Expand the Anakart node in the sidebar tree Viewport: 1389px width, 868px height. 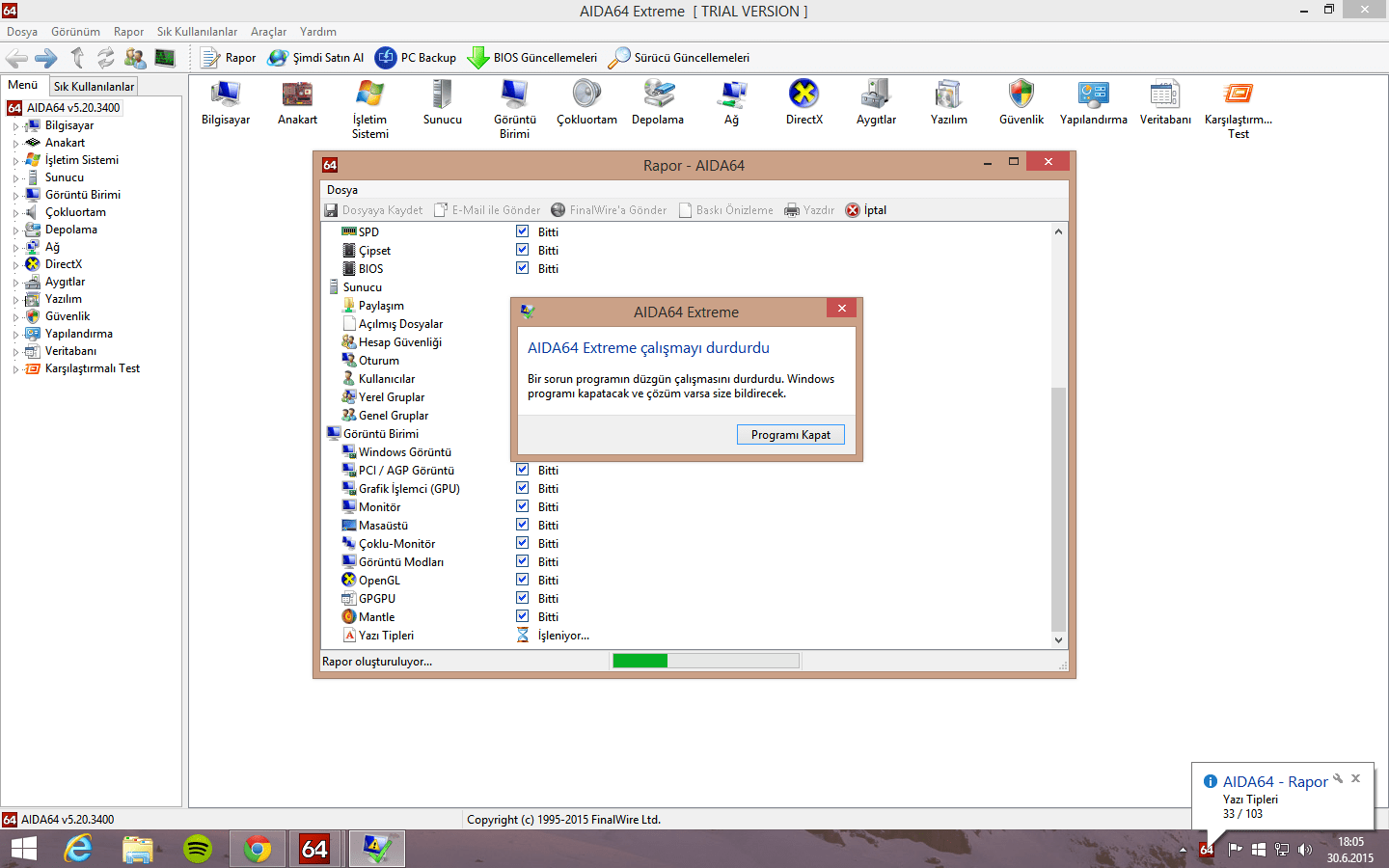[15, 143]
